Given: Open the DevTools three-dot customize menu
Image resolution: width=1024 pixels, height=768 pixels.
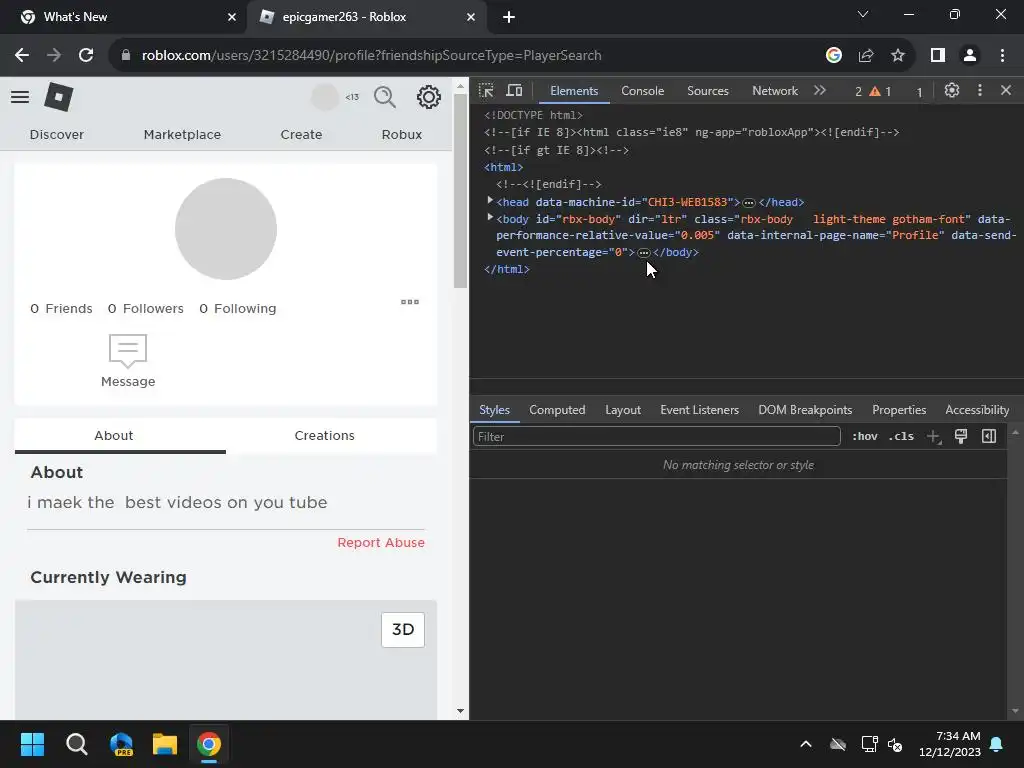Looking at the screenshot, I should [x=980, y=91].
